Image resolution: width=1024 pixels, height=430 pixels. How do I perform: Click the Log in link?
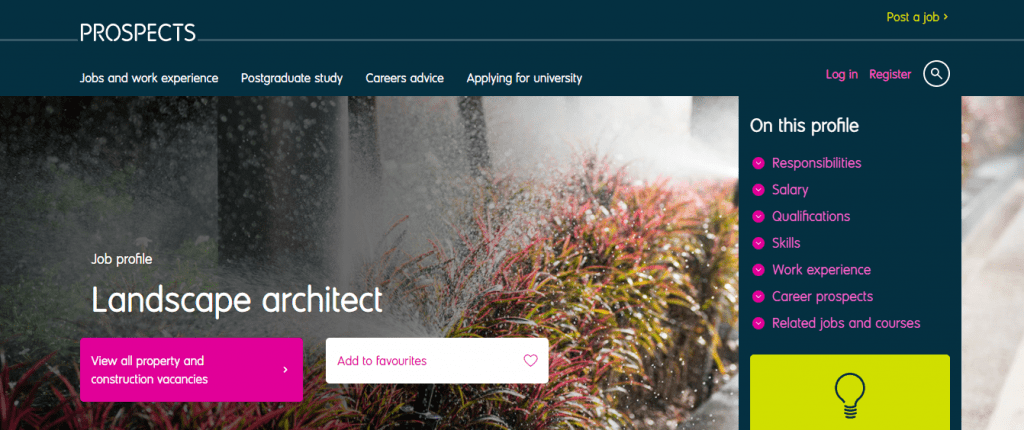click(842, 74)
